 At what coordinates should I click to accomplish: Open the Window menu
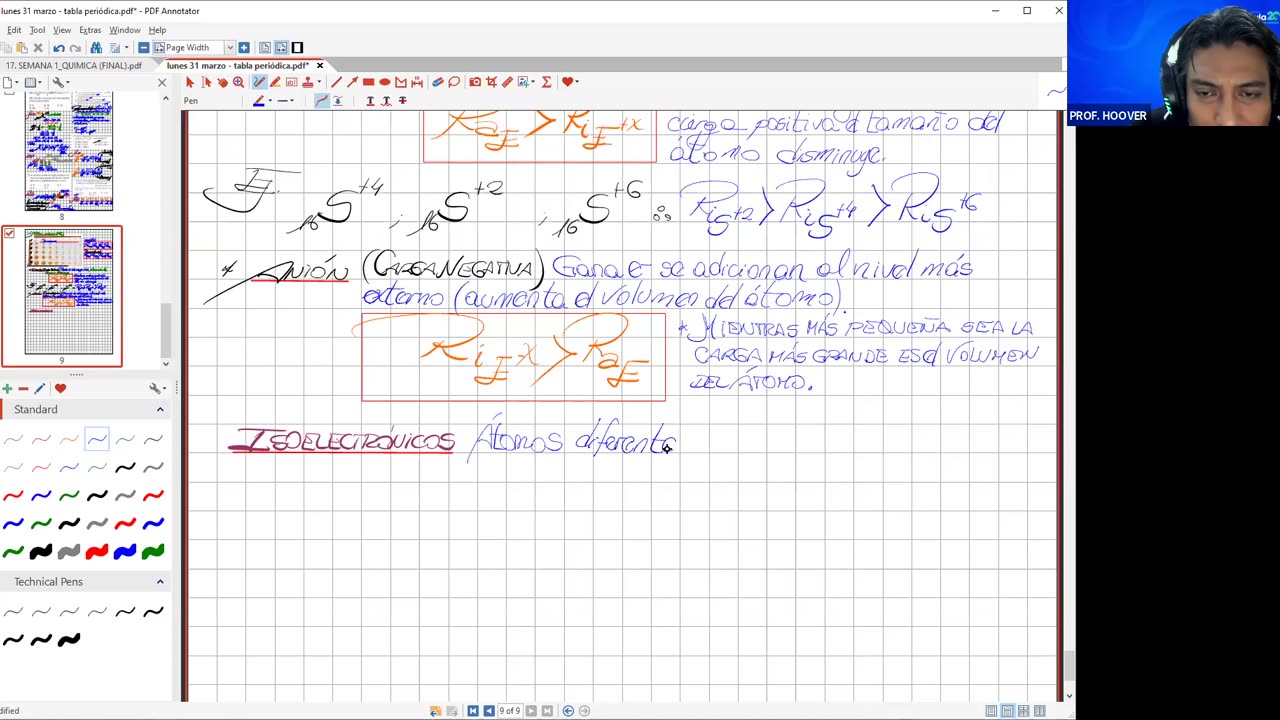click(x=125, y=30)
